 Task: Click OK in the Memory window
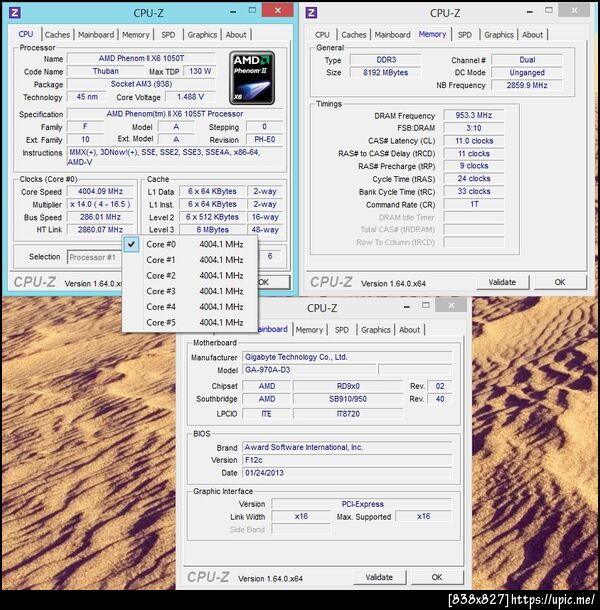(x=560, y=282)
